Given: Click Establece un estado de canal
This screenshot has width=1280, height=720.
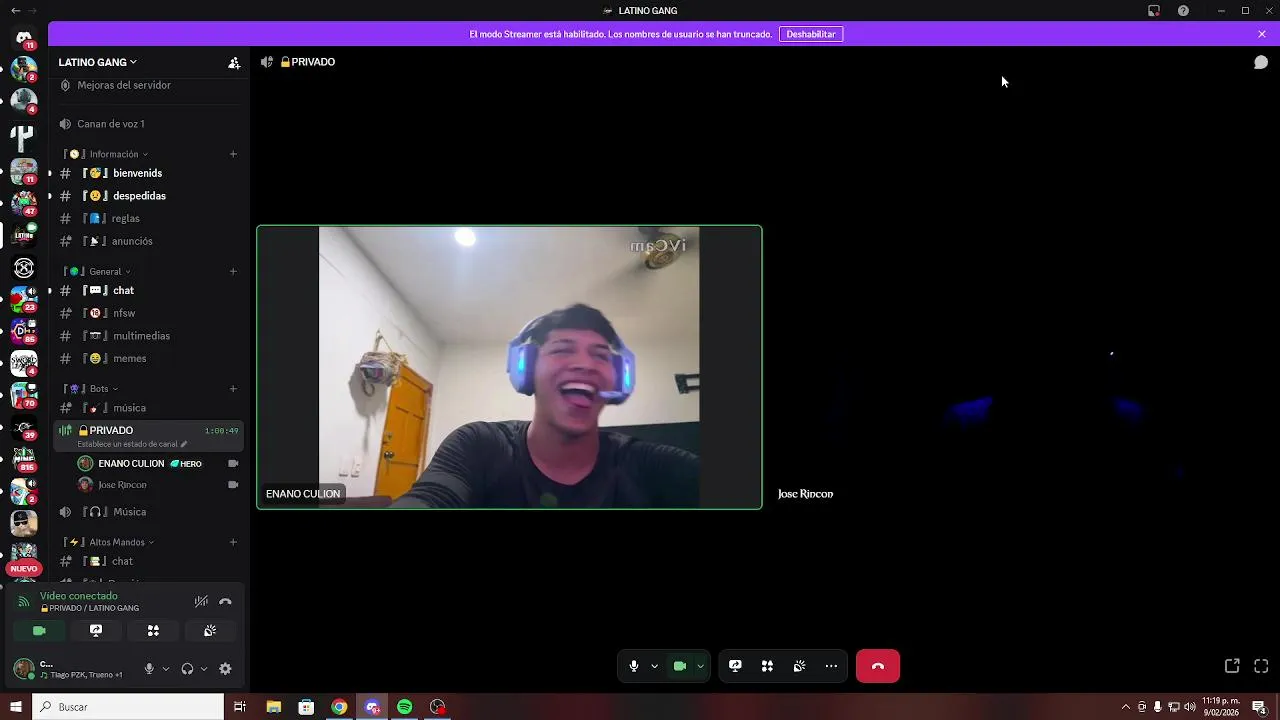Looking at the screenshot, I should 132,444.
